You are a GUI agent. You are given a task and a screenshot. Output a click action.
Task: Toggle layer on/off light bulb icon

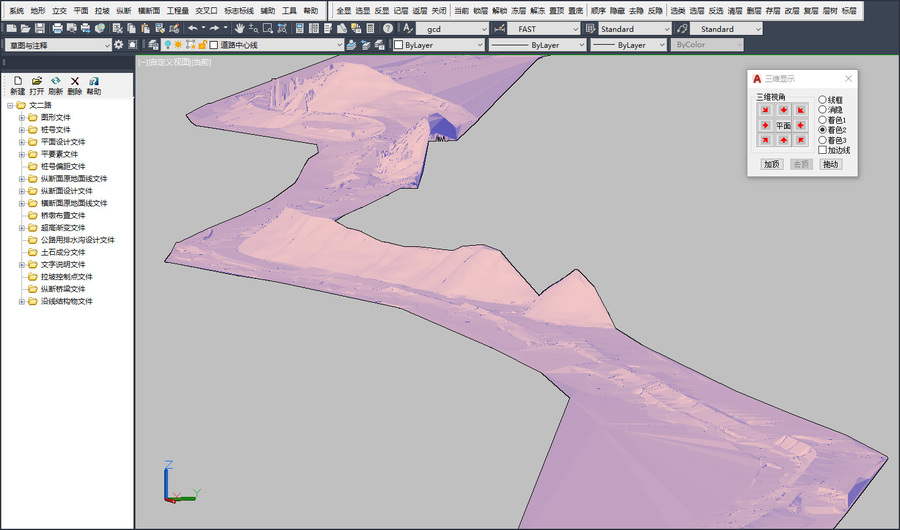point(167,44)
